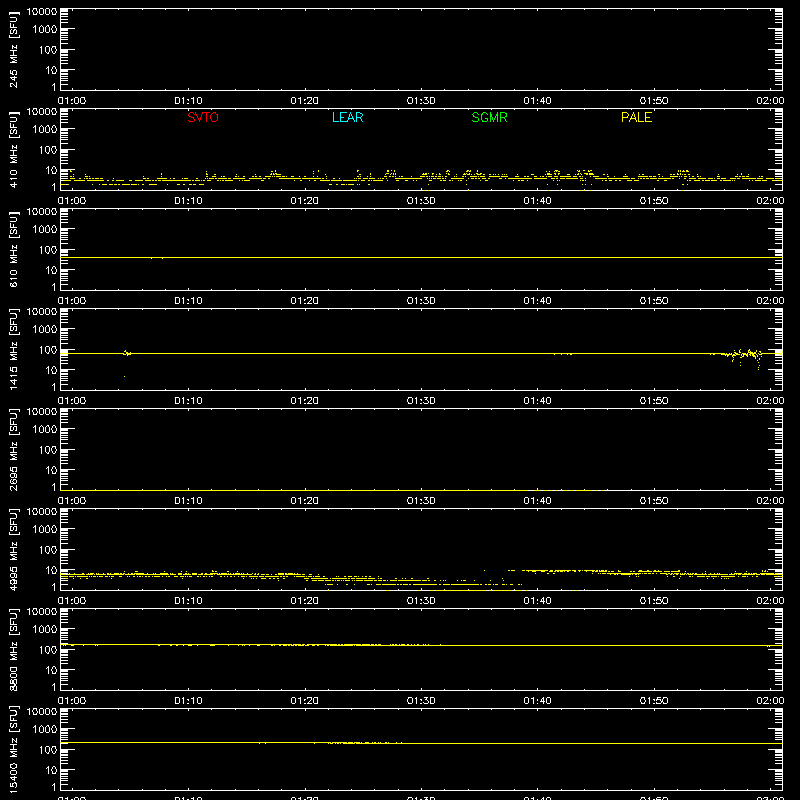Click 01:00 time label under 610 MHz panel

click(x=72, y=301)
